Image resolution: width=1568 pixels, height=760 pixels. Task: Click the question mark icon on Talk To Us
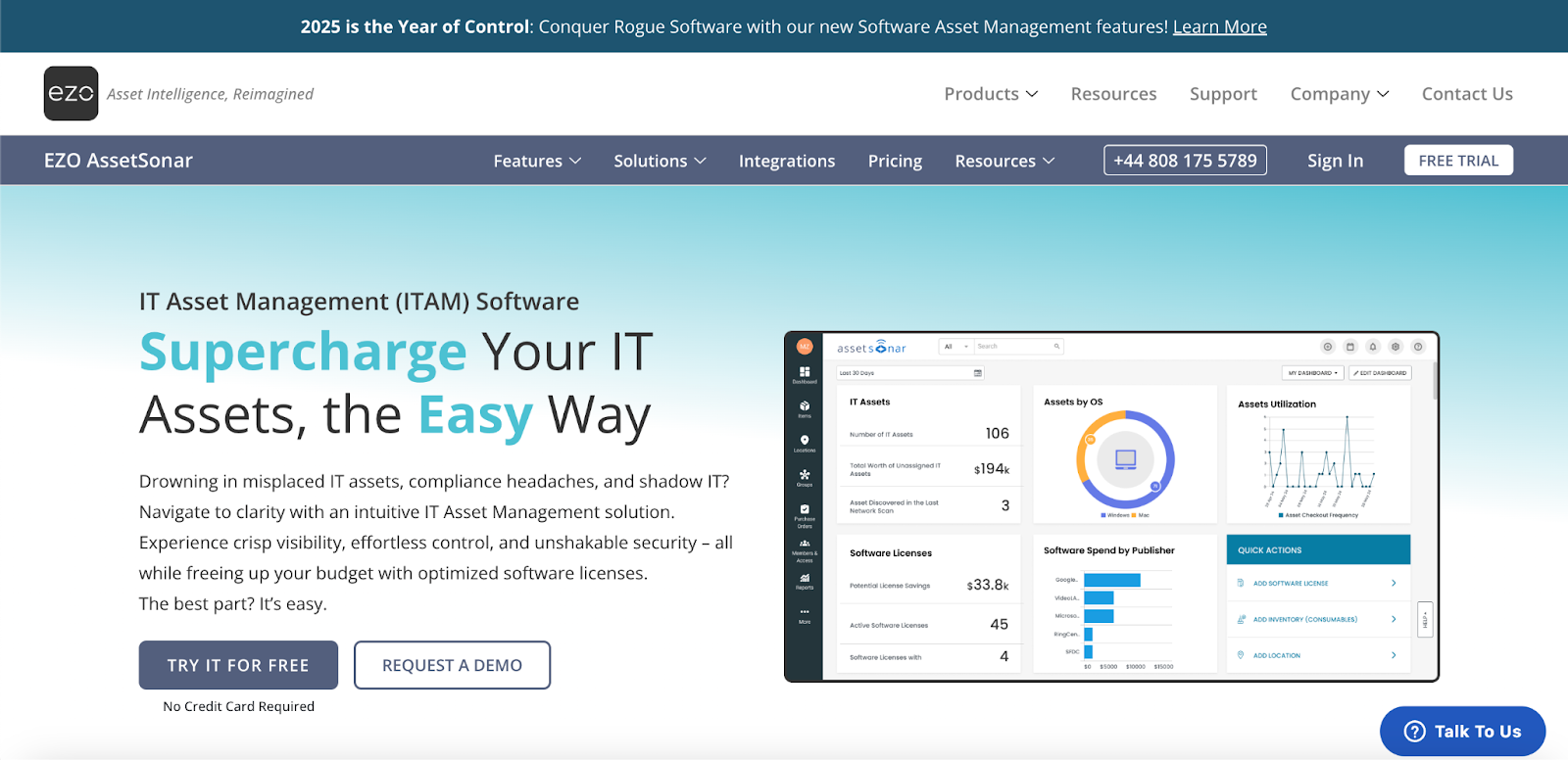click(x=1414, y=732)
